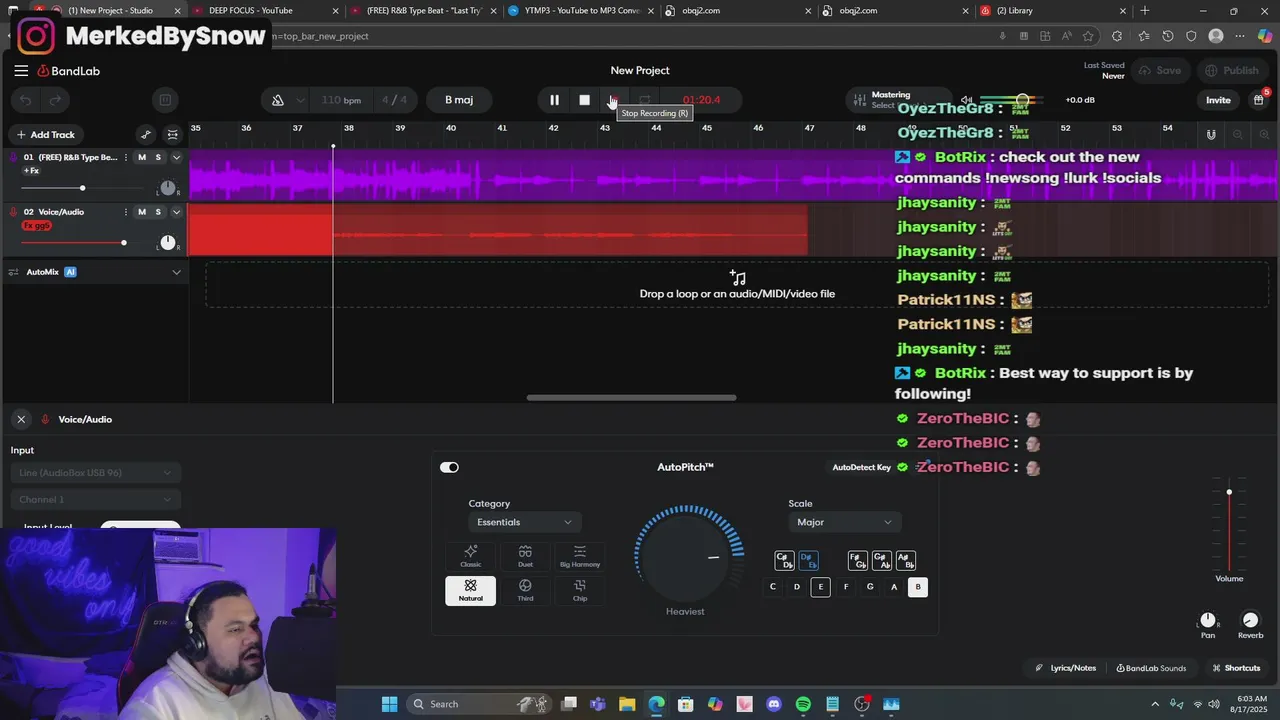Close the Voice/Audio panel
Viewport: 1280px width, 720px height.
point(21,420)
